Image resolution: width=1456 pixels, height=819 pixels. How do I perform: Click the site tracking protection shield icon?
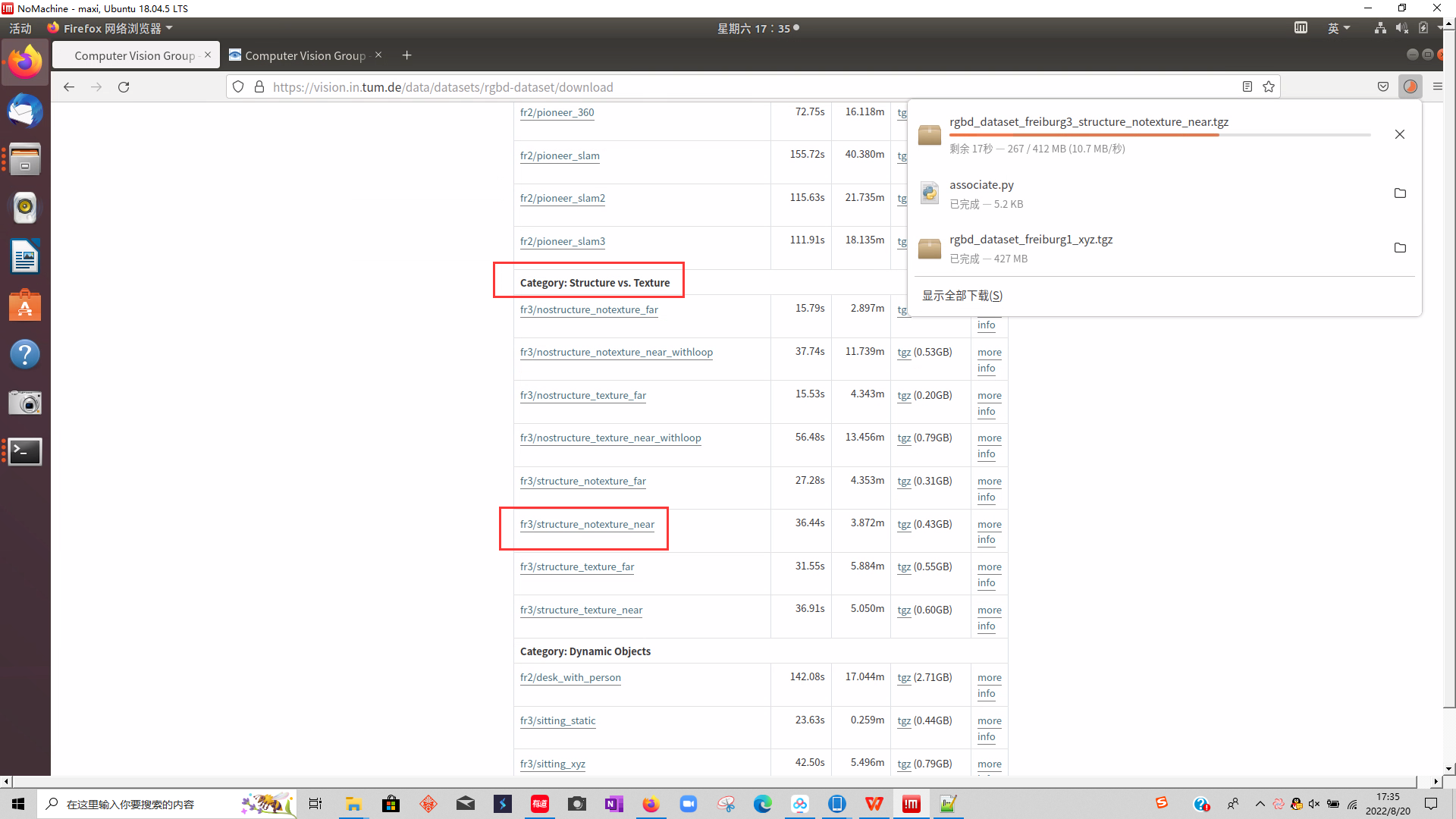pyautogui.click(x=238, y=87)
